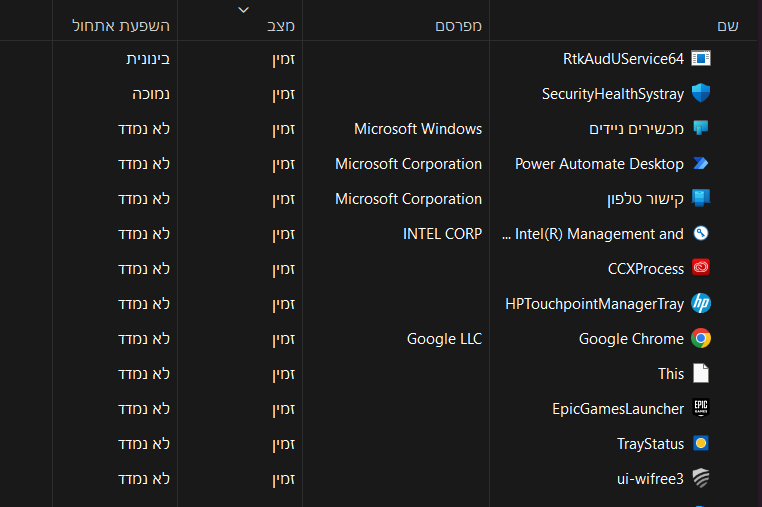Sort by the שם column header
Viewport: 762px width, 507px height.
point(728,25)
